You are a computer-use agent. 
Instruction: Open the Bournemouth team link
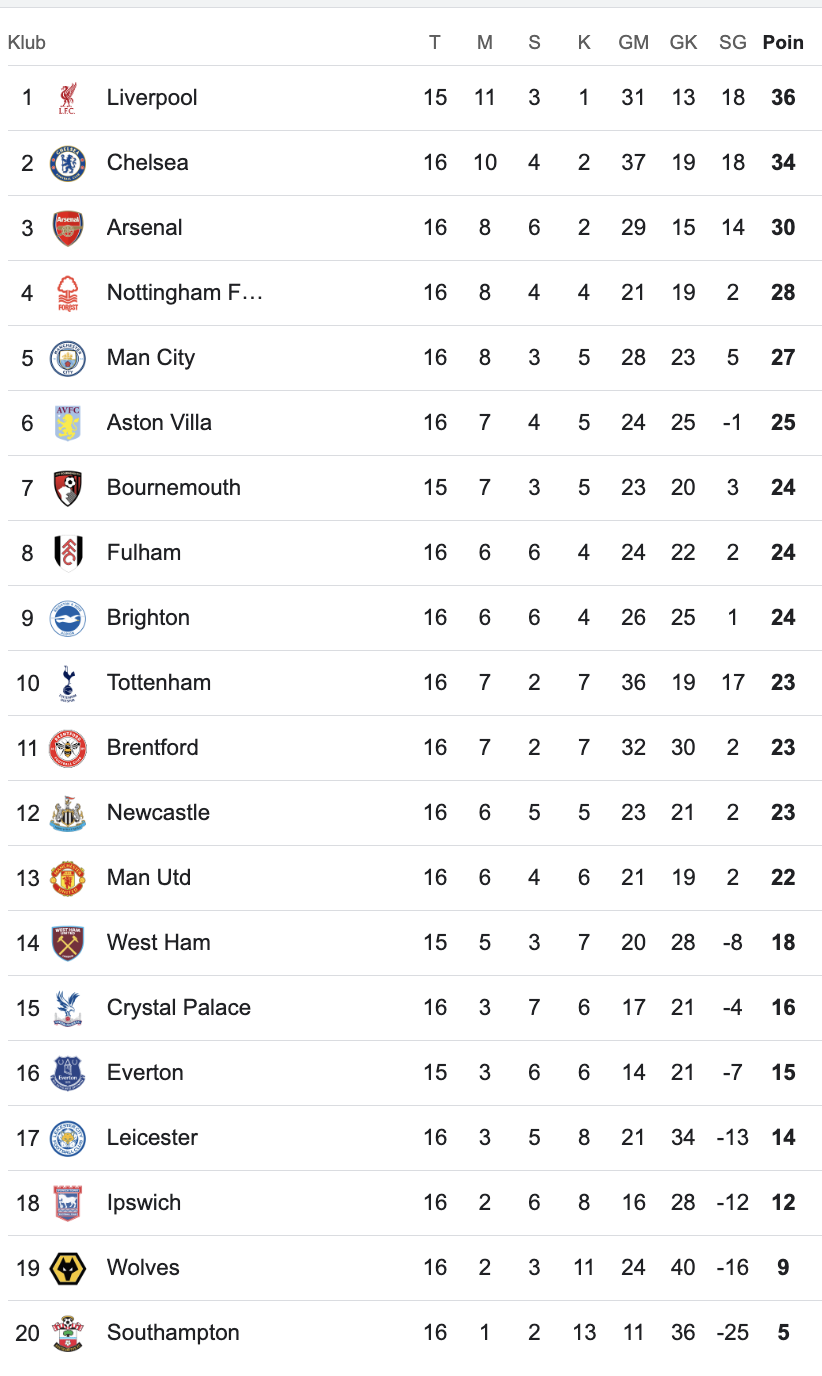(x=174, y=488)
